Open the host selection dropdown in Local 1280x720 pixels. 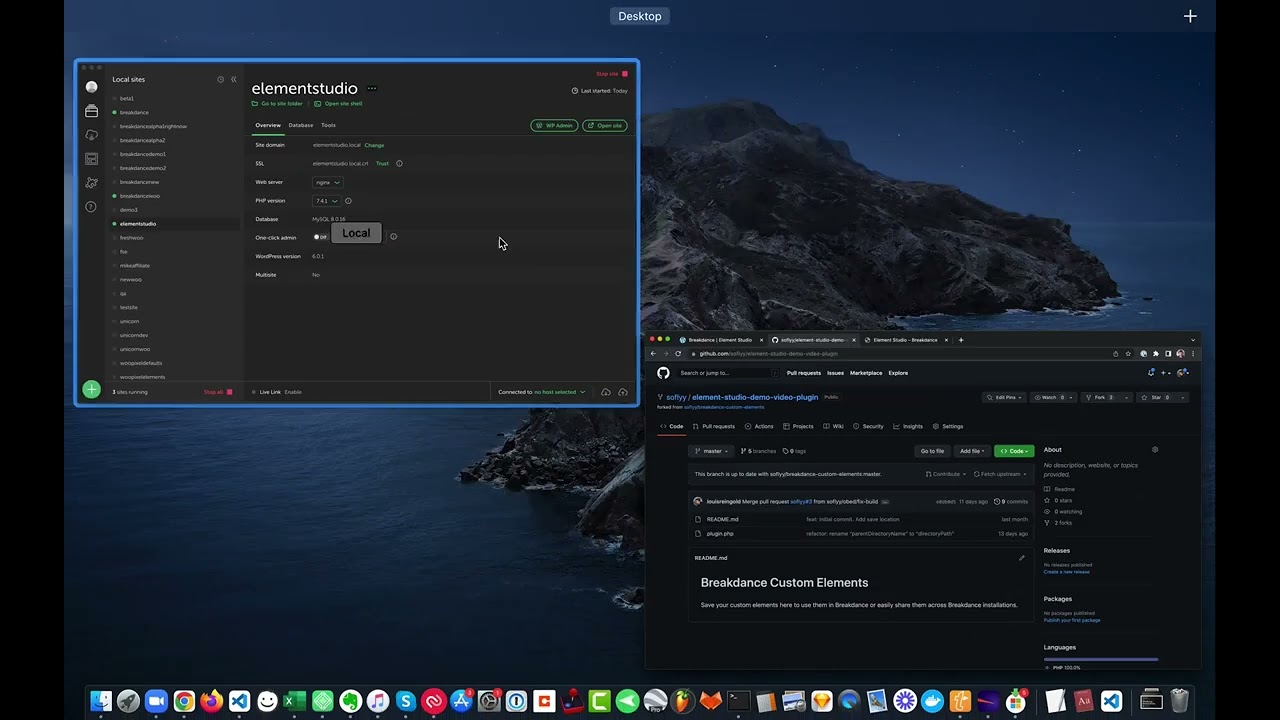560,392
